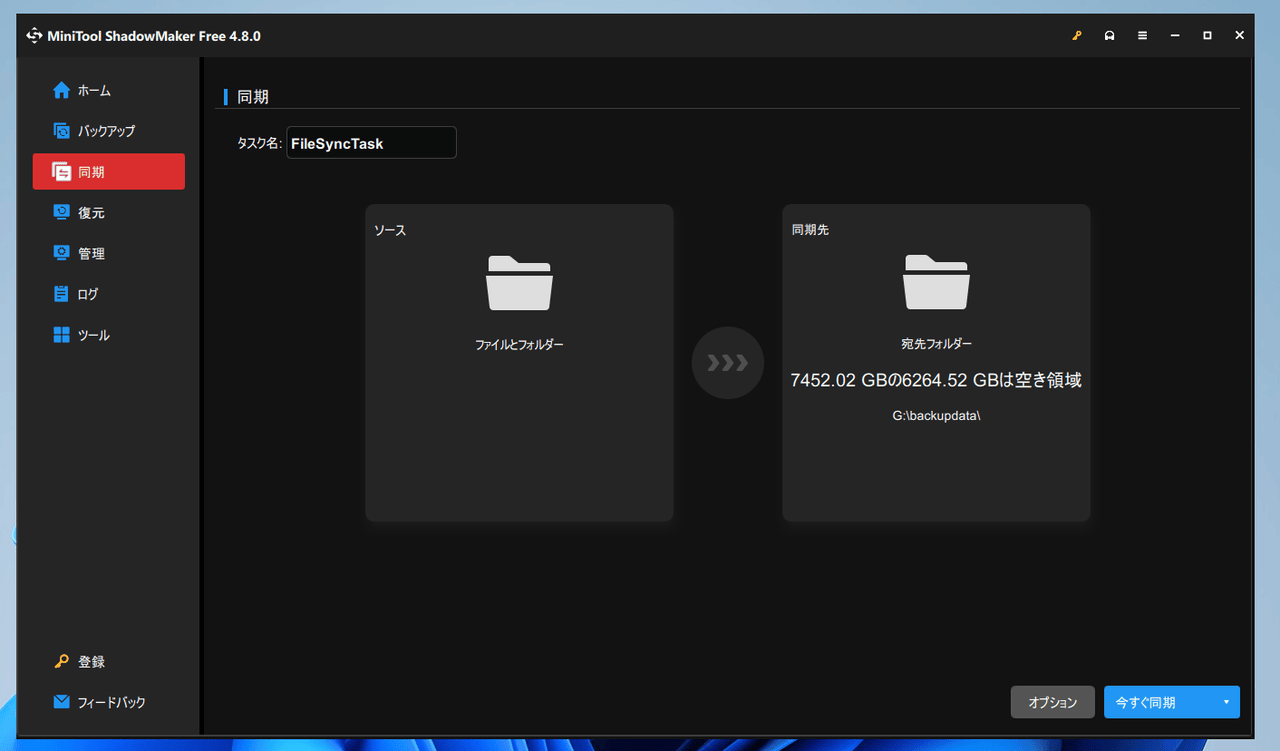Click the source folder icon
This screenshot has height=751, width=1280.
(x=519, y=283)
